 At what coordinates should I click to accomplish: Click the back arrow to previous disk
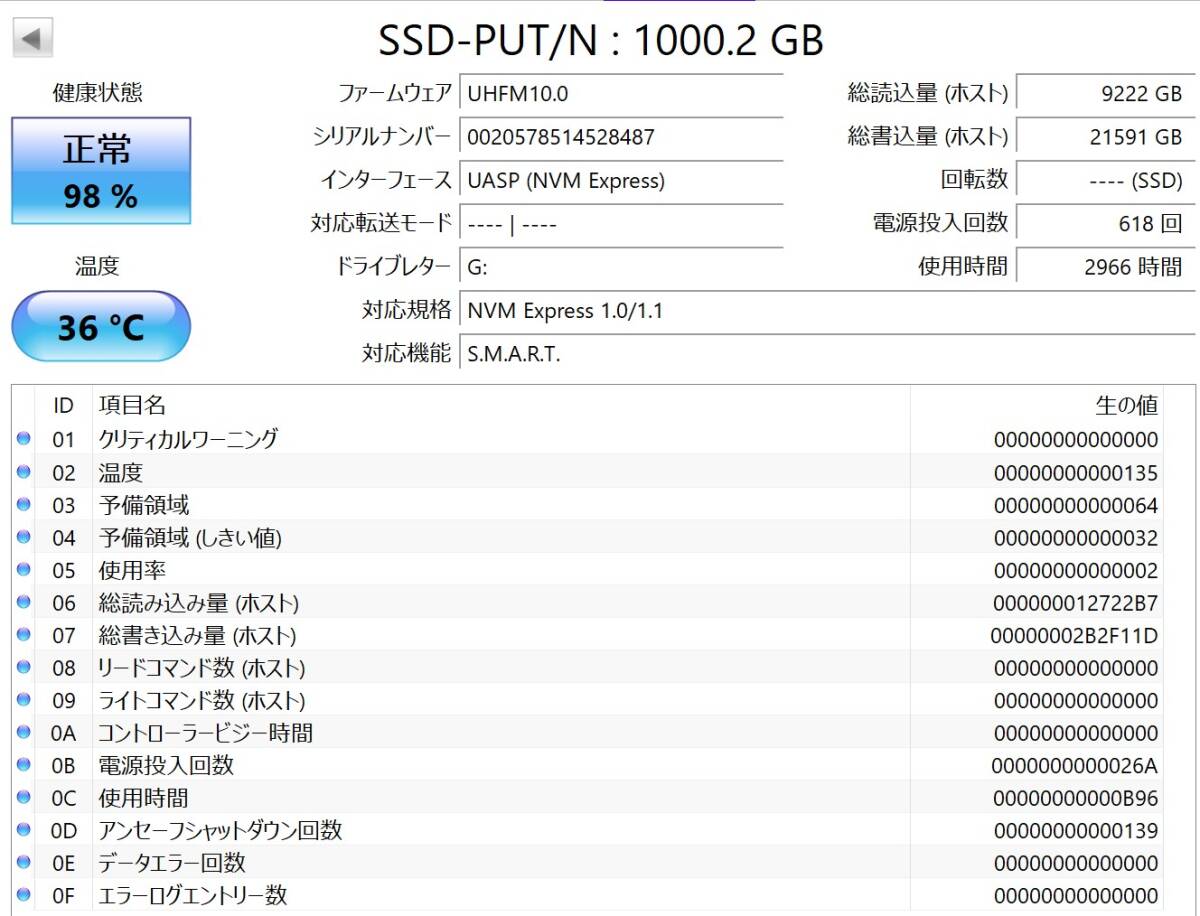click(32, 39)
